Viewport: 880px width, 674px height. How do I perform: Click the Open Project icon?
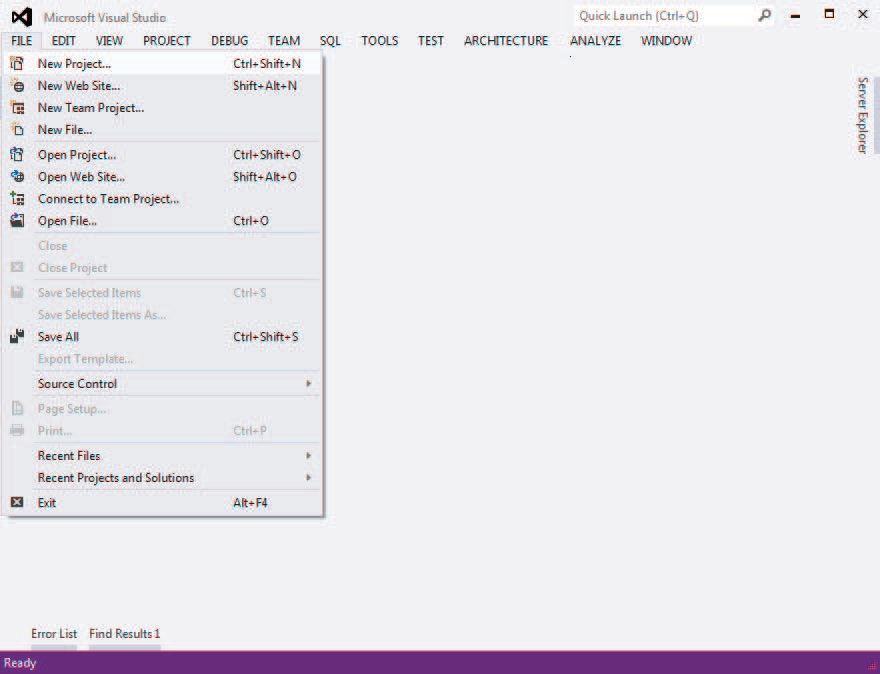[x=17, y=154]
